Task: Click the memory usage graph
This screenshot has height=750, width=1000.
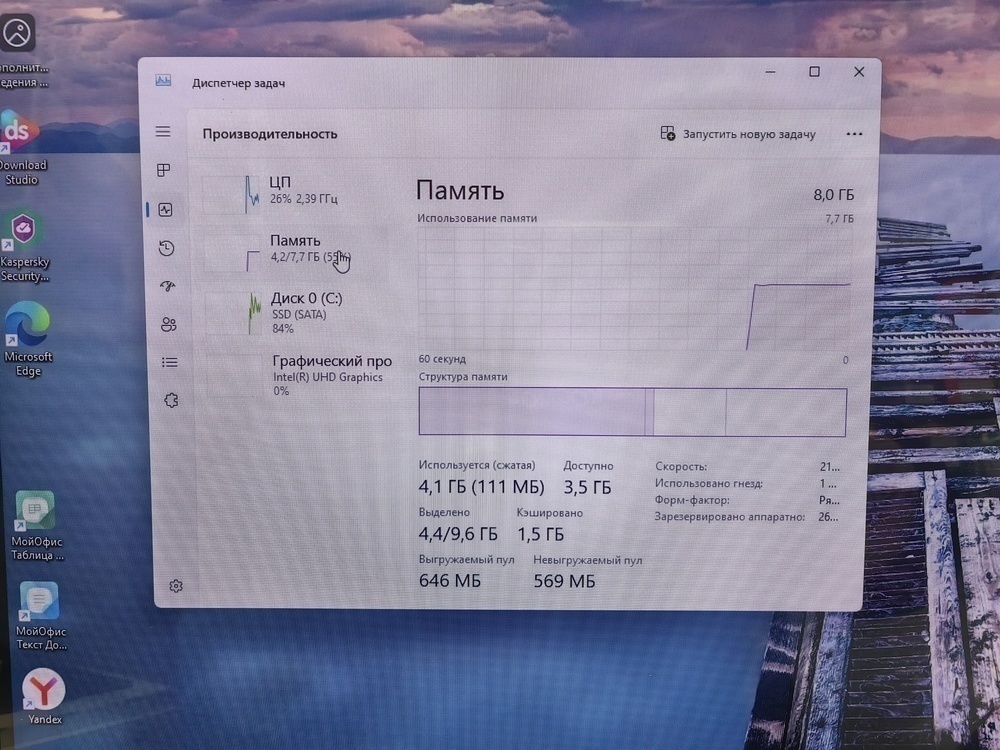Action: coord(634,289)
